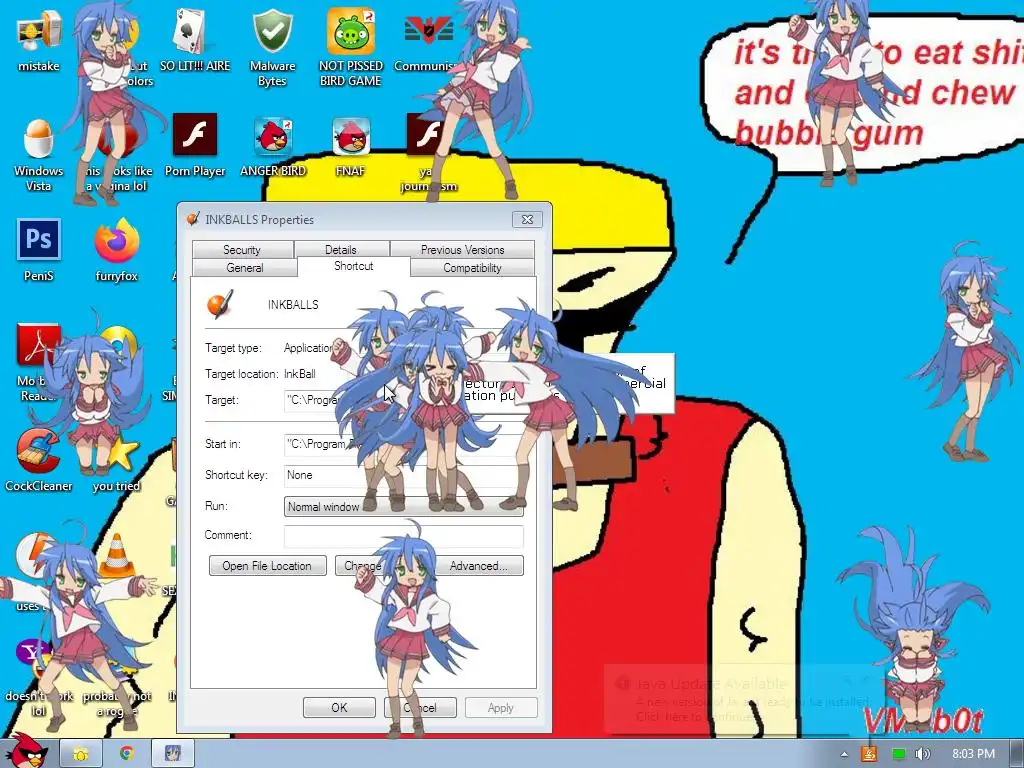Select the VLC traffic cone desktop icon
The image size is (1024, 768).
tap(118, 555)
